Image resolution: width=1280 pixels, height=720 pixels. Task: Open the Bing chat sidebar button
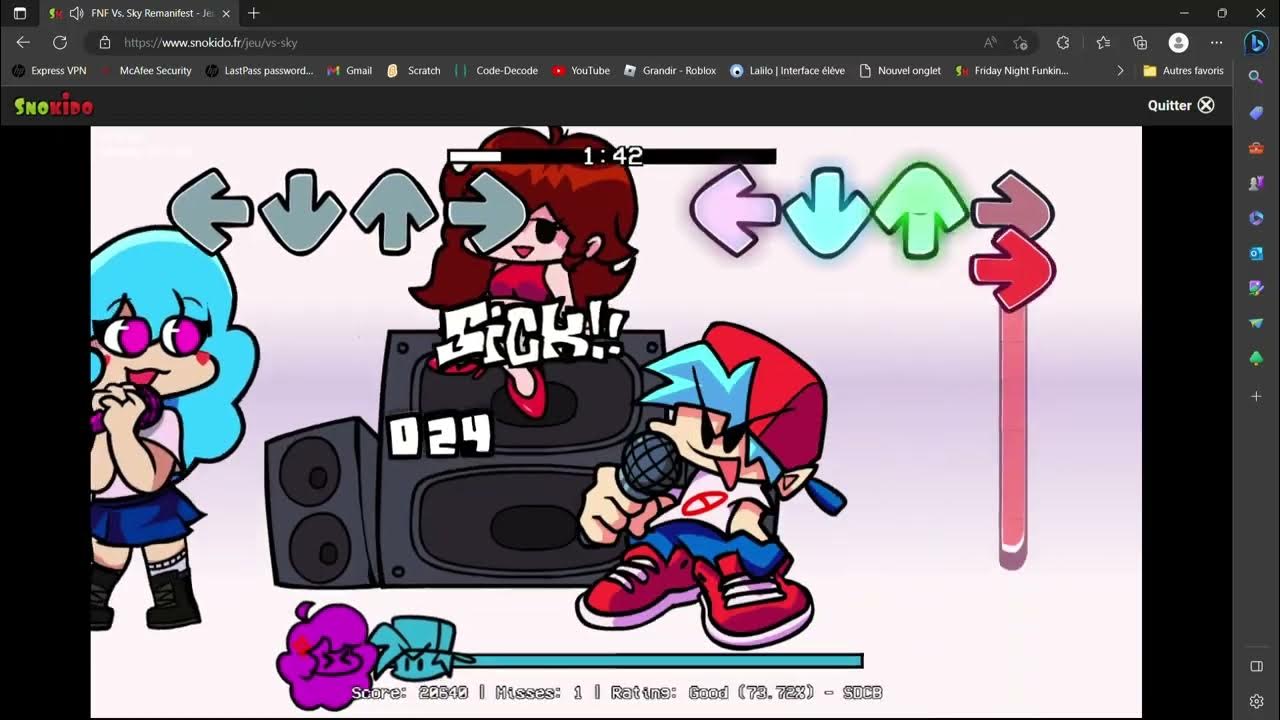pos(1257,42)
